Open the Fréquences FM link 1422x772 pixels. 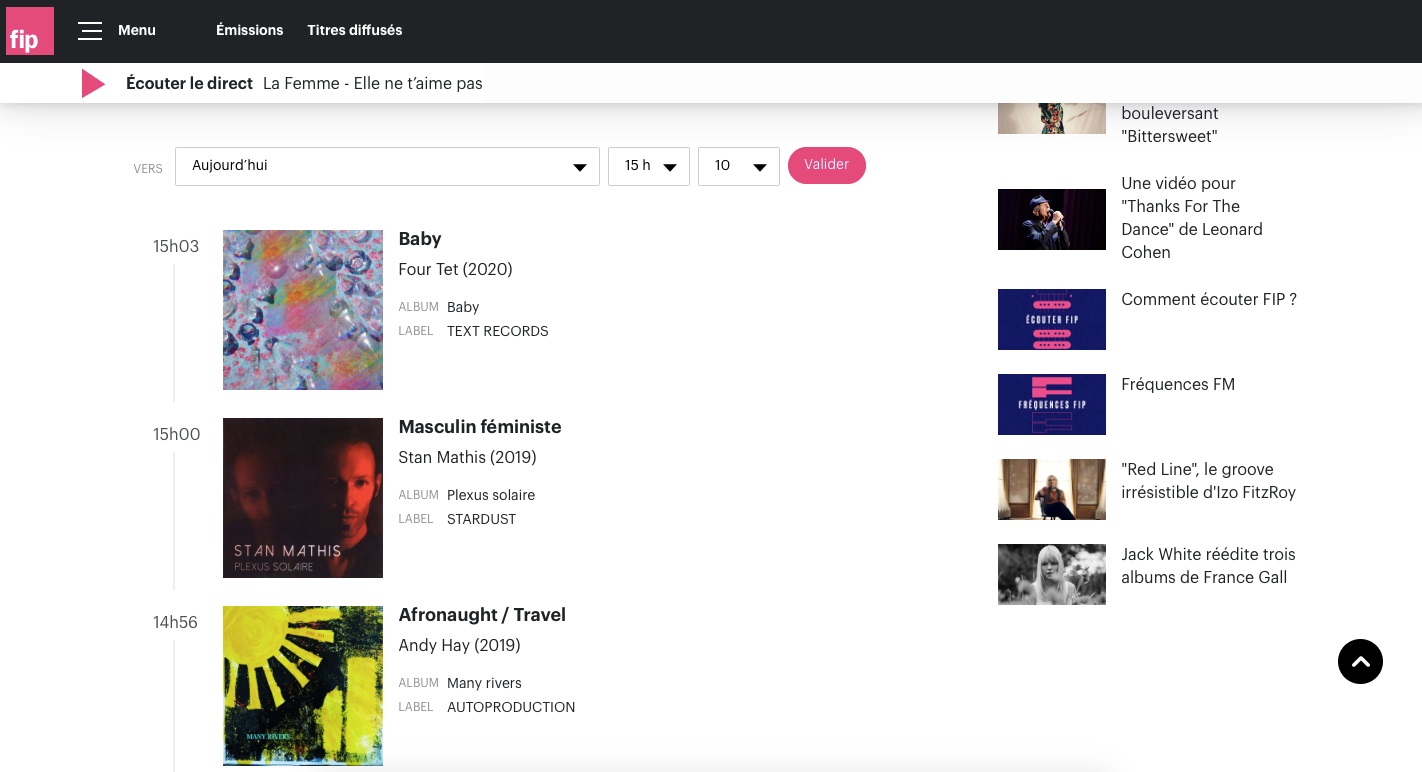[x=1178, y=384]
